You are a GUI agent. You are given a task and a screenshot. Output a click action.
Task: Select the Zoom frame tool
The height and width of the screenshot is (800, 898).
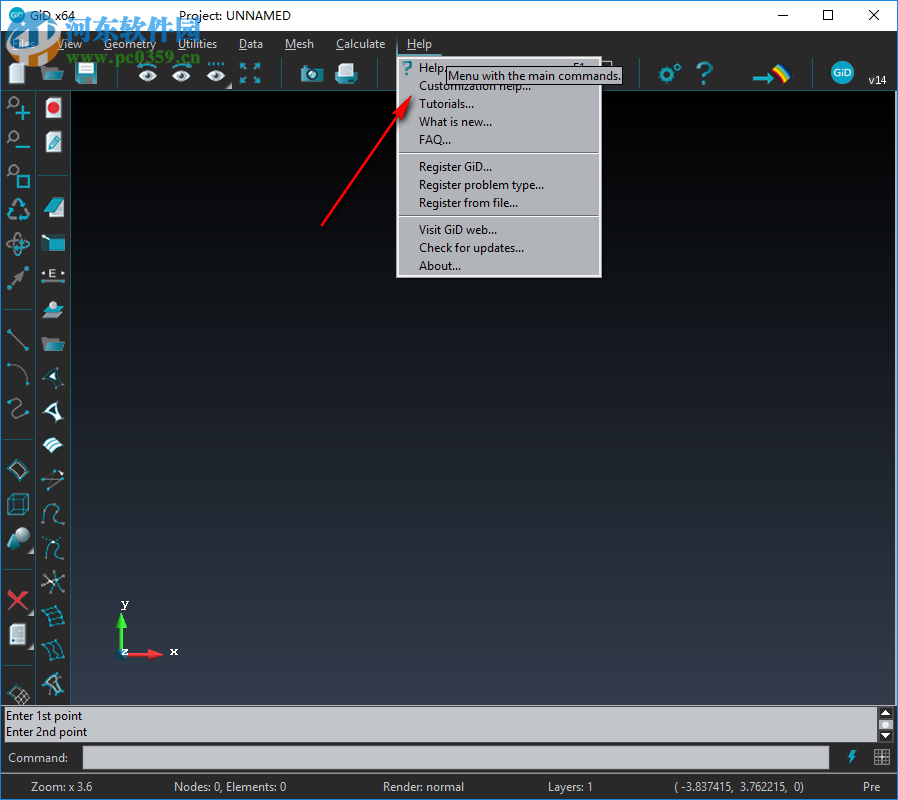[x=18, y=176]
